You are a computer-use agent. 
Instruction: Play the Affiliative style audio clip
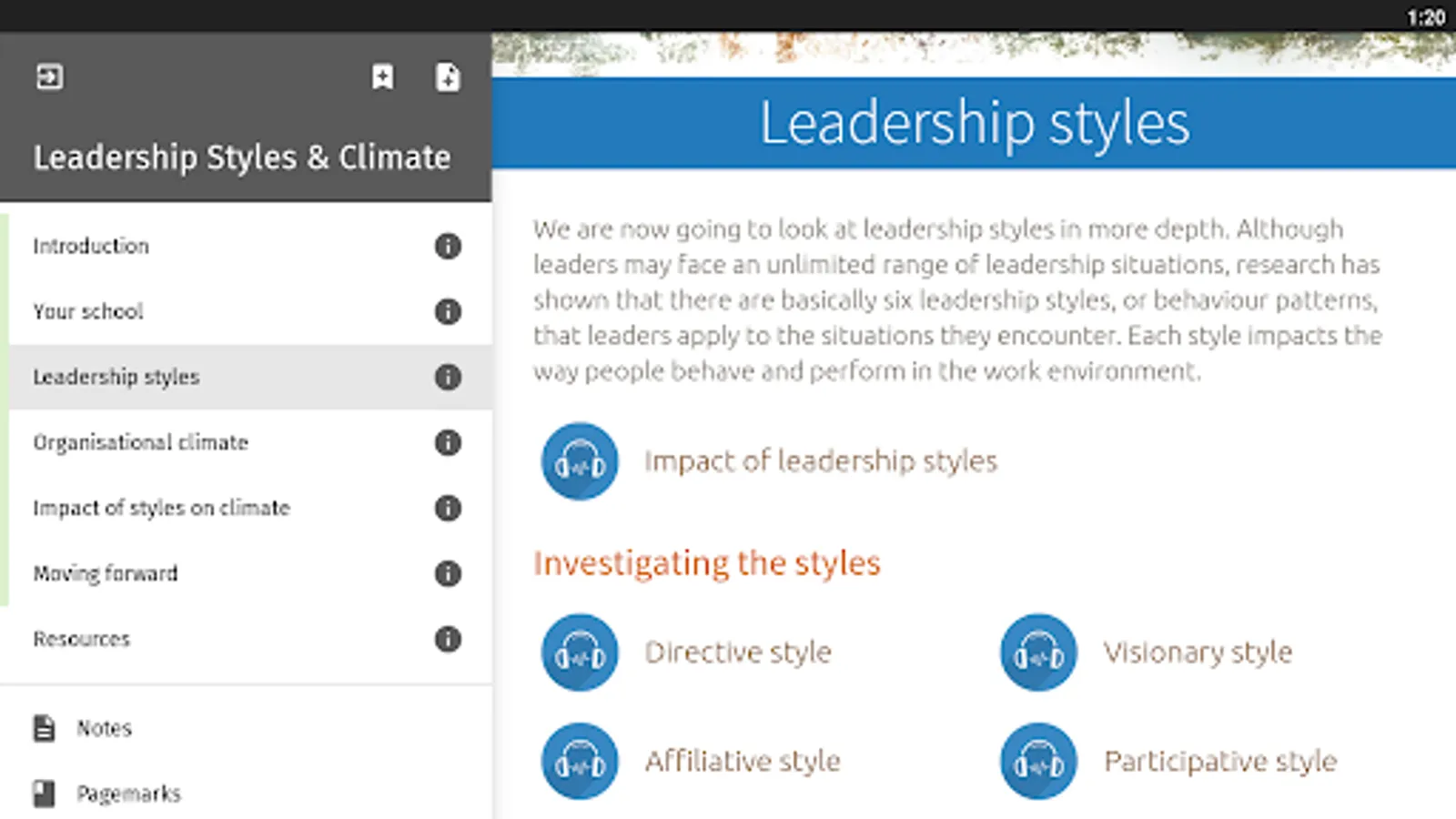pyautogui.click(x=580, y=761)
